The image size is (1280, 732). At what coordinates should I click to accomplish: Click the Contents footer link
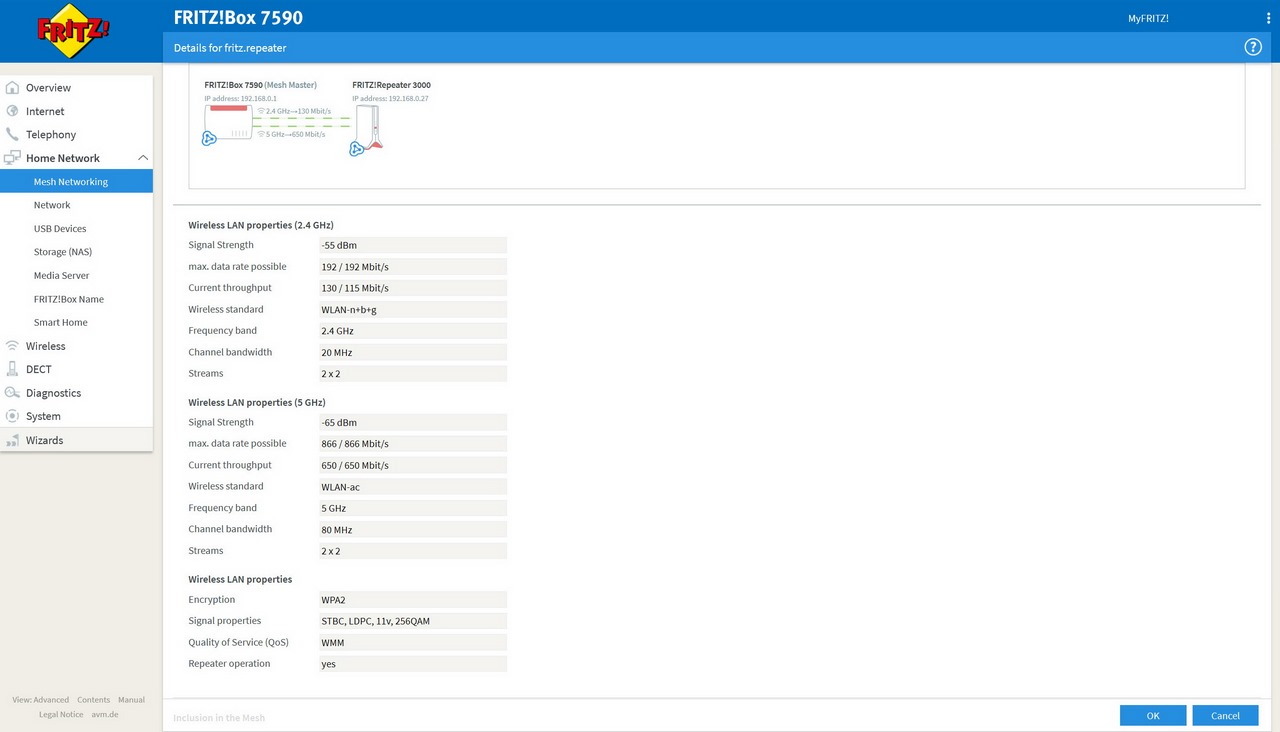(x=93, y=700)
